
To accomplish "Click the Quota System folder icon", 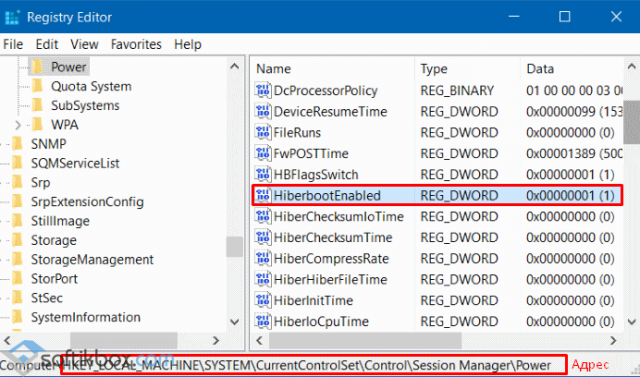I will [x=38, y=86].
